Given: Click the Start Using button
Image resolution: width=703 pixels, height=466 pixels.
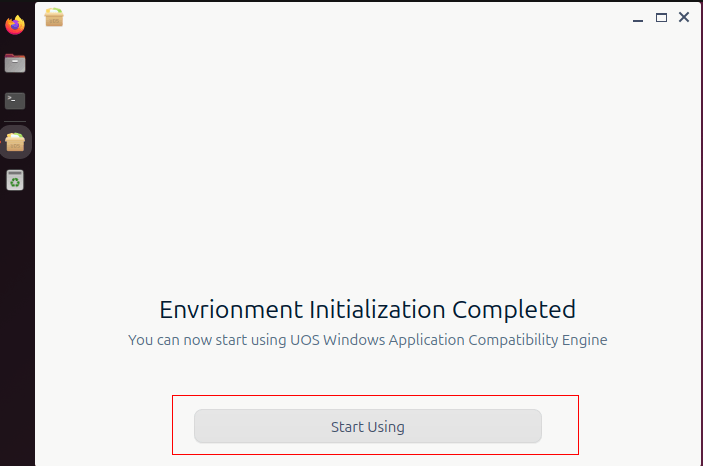Looking at the screenshot, I should click(x=368, y=426).
